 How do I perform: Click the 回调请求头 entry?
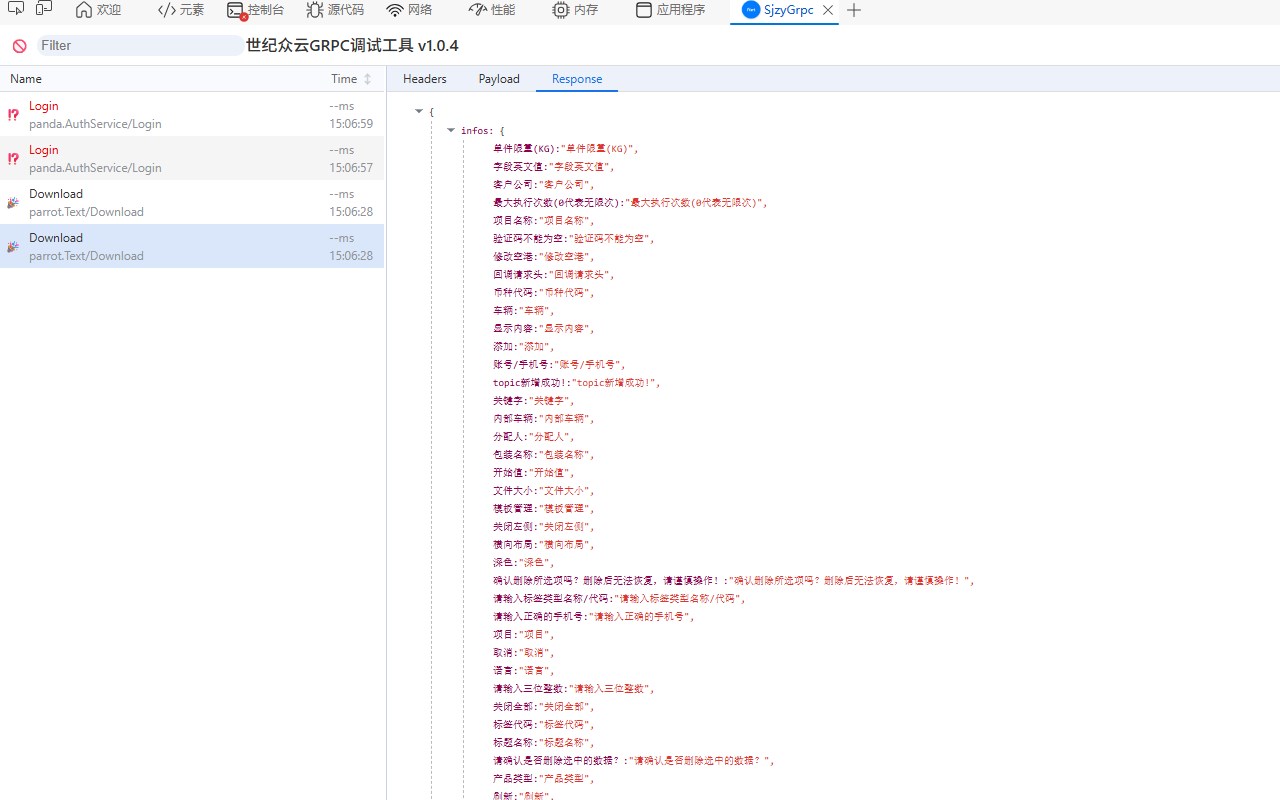553,275
